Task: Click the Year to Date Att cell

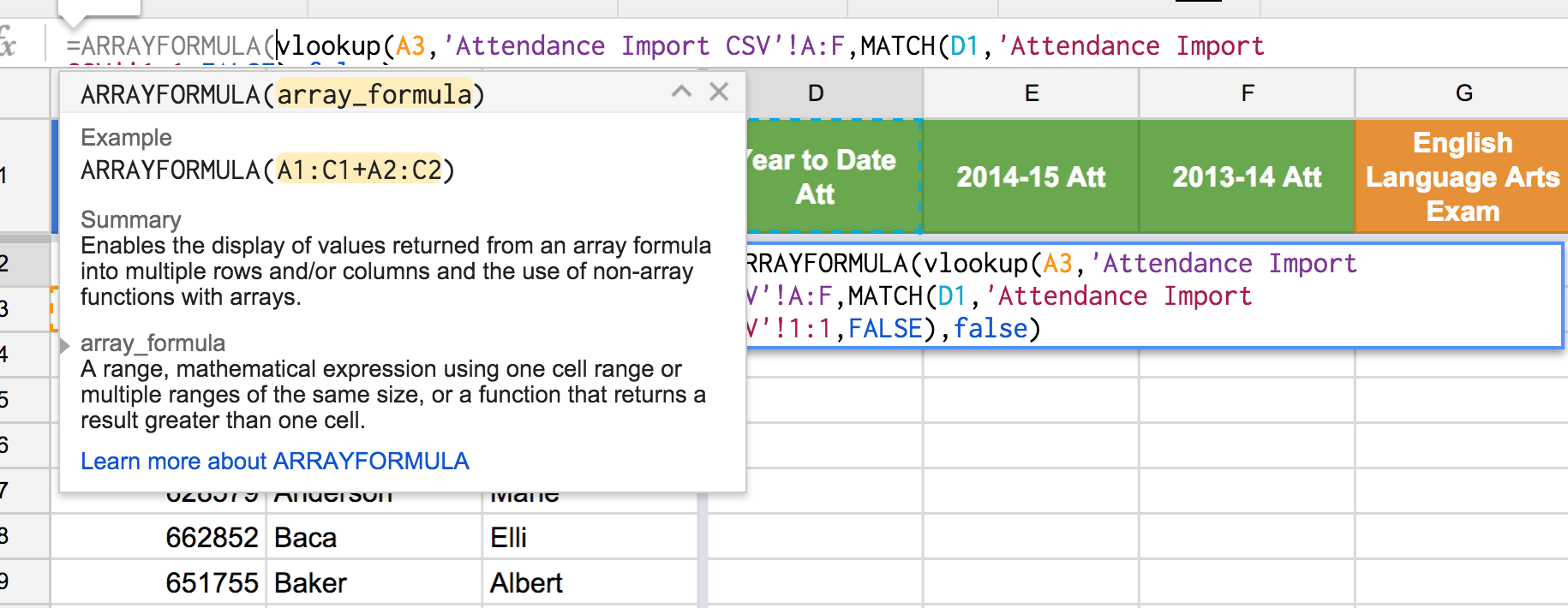Action: [833, 176]
